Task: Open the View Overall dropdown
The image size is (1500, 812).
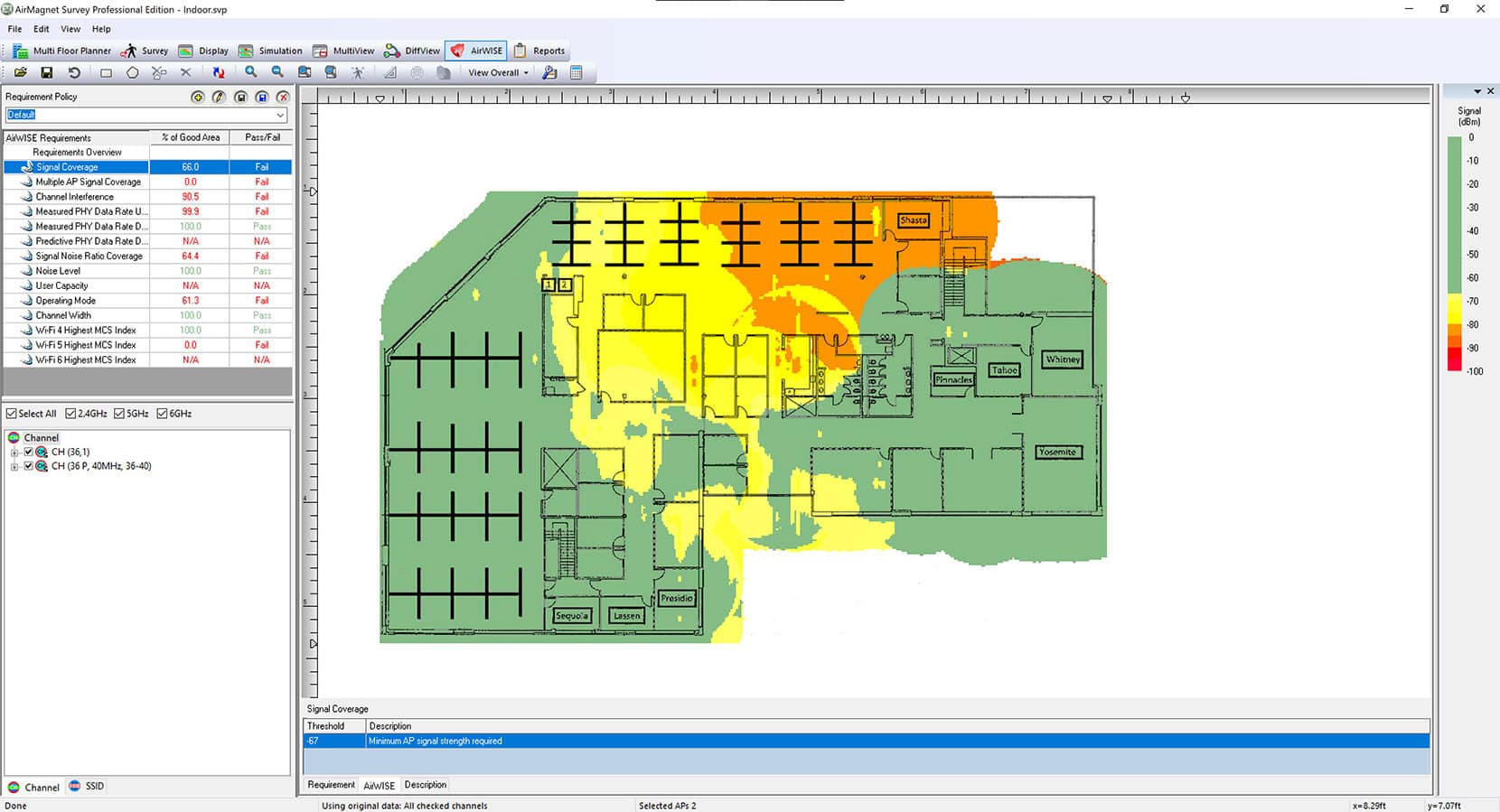Action: (498, 72)
